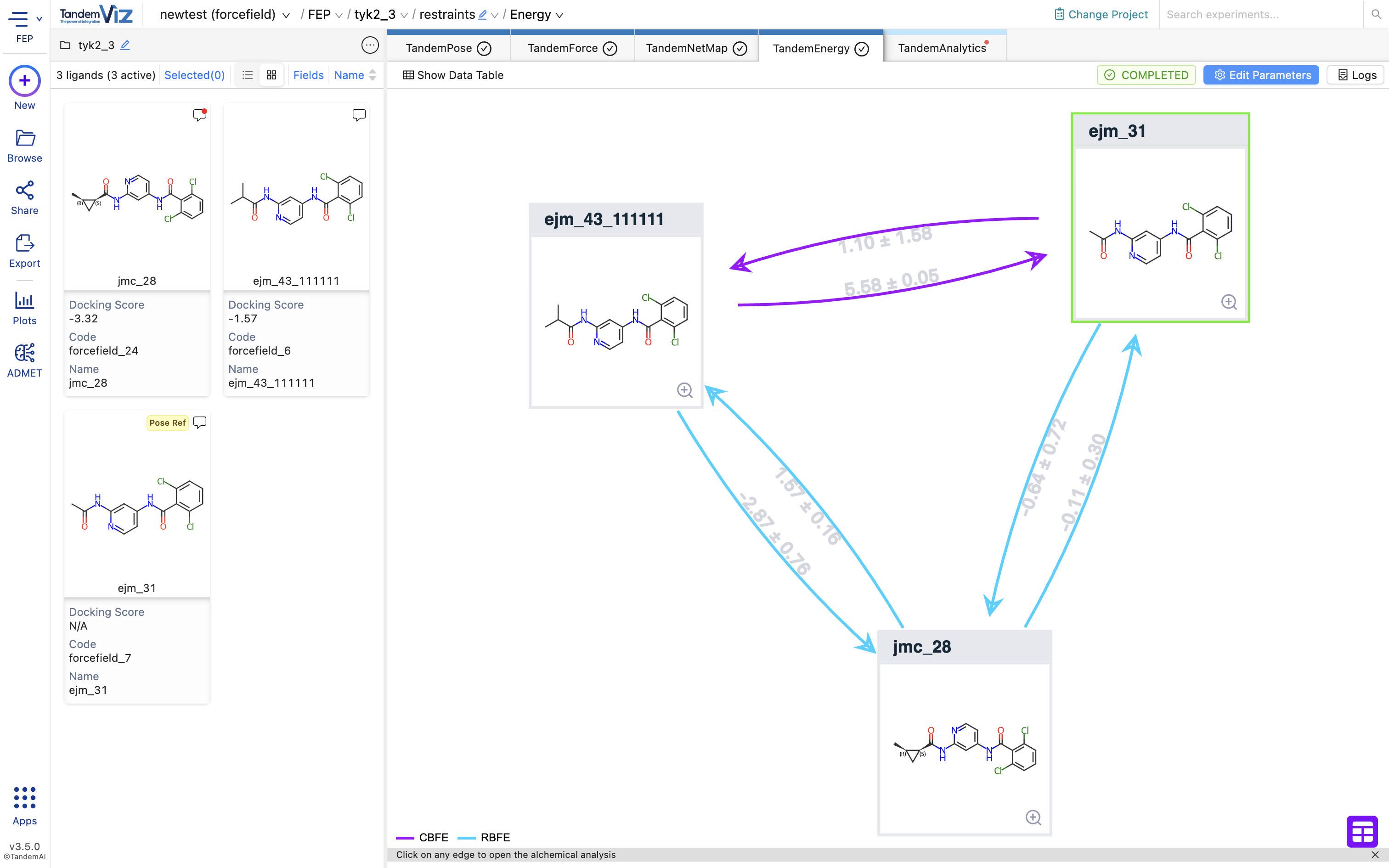Viewport: 1389px width, 868px height.
Task: Switch ligand panel to list view
Action: click(x=248, y=75)
